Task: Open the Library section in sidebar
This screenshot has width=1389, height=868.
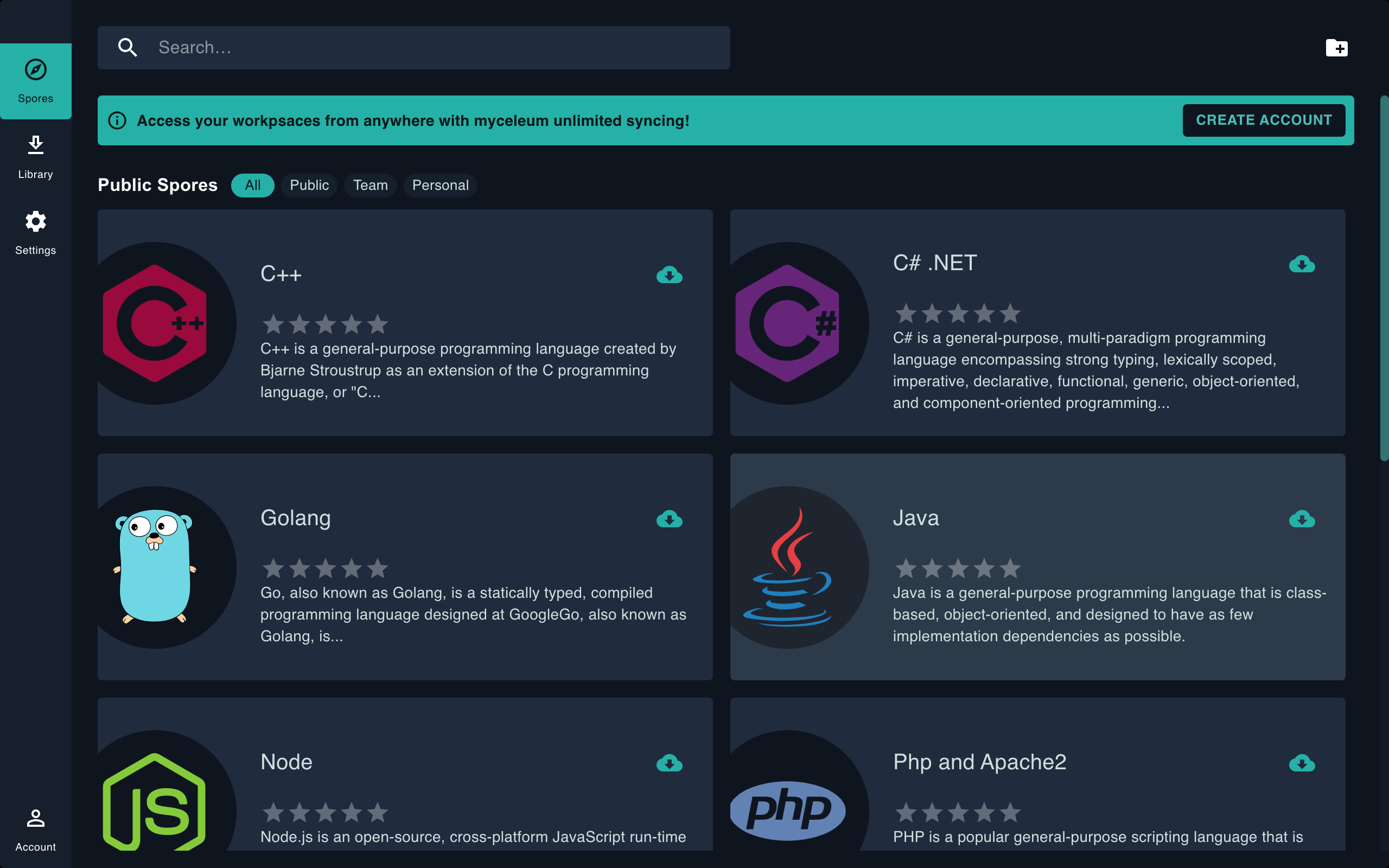Action: [x=36, y=156]
